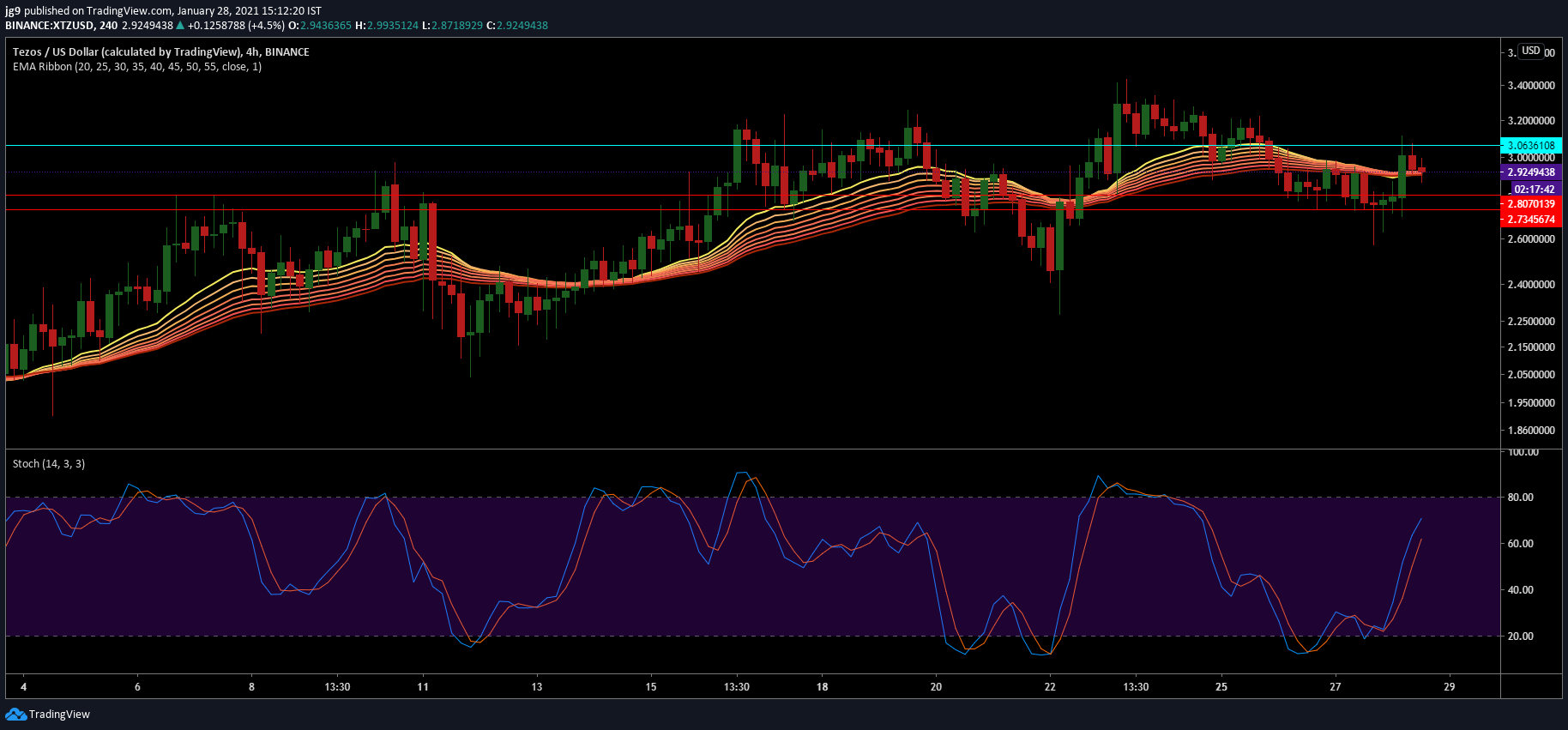Click the 02:17:42 candle countdown label
Viewport: 1568px width, 730px height.
1534,189
